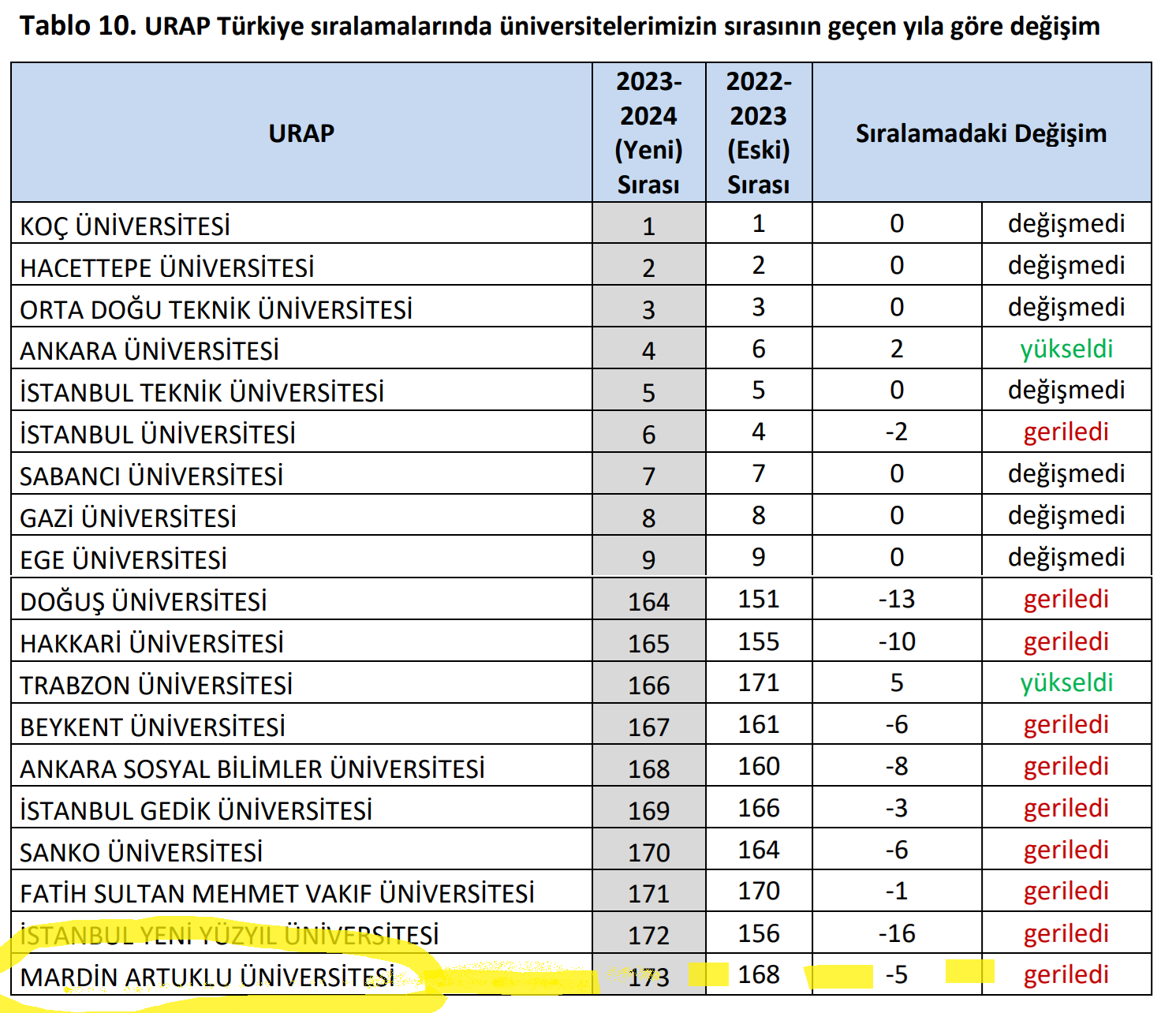Viewport: 1176px width, 1013px height.
Task: Click the table title starting 'Tablo 10. URAP Türkiye'
Action: [560, 27]
